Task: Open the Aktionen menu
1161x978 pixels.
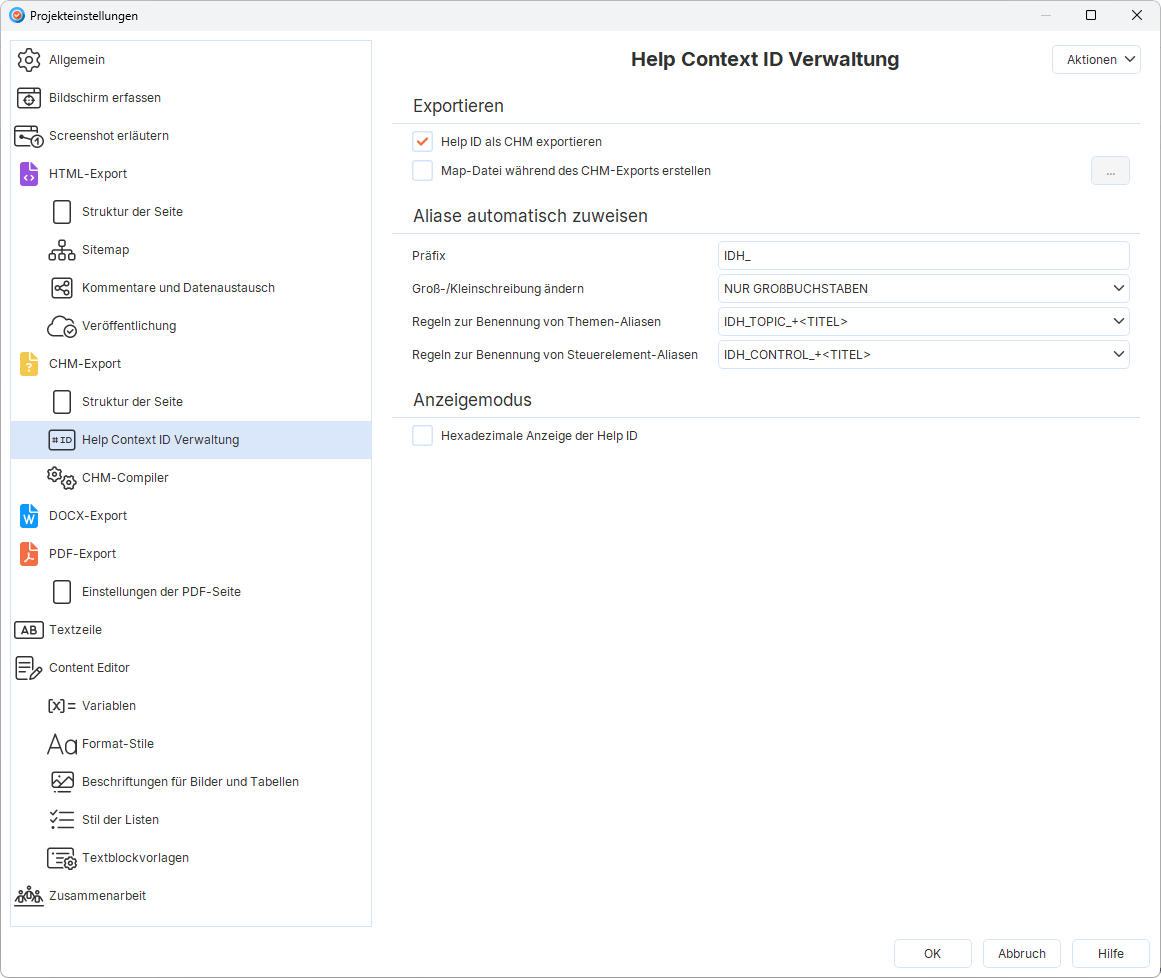Action: [1096, 60]
